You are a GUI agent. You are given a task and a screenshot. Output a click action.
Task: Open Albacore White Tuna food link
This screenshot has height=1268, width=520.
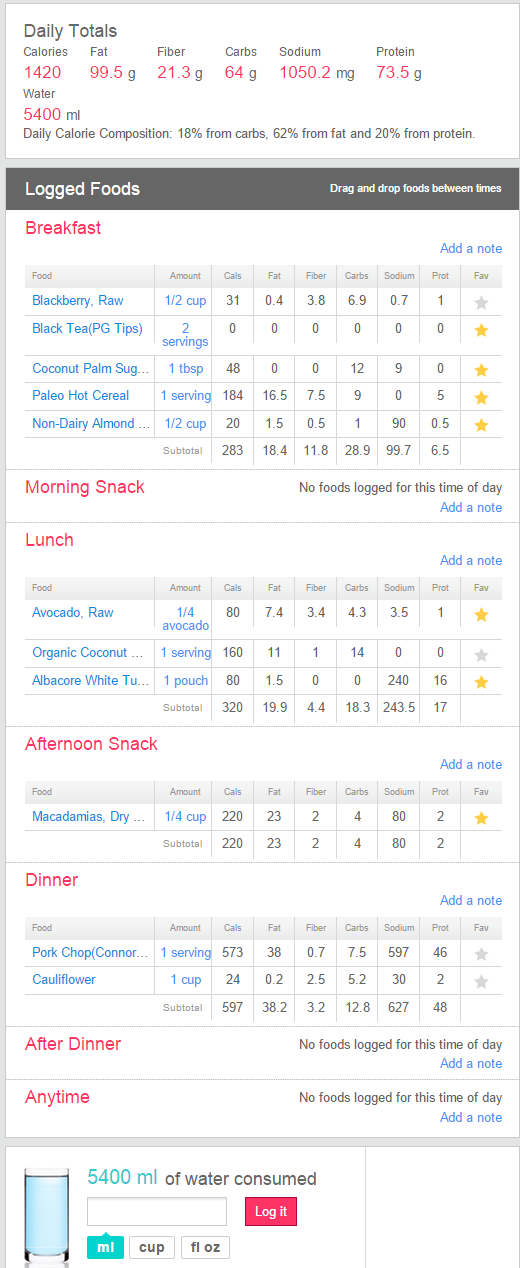point(90,680)
